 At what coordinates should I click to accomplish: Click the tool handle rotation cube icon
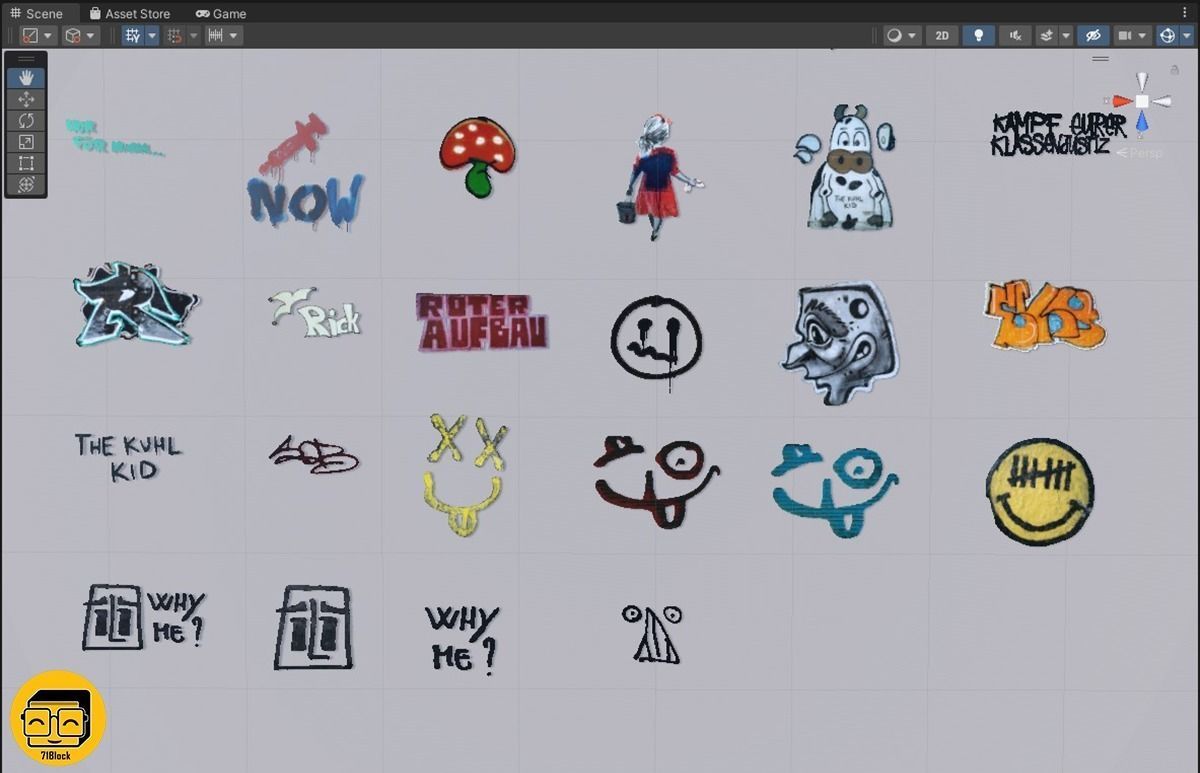pos(73,35)
